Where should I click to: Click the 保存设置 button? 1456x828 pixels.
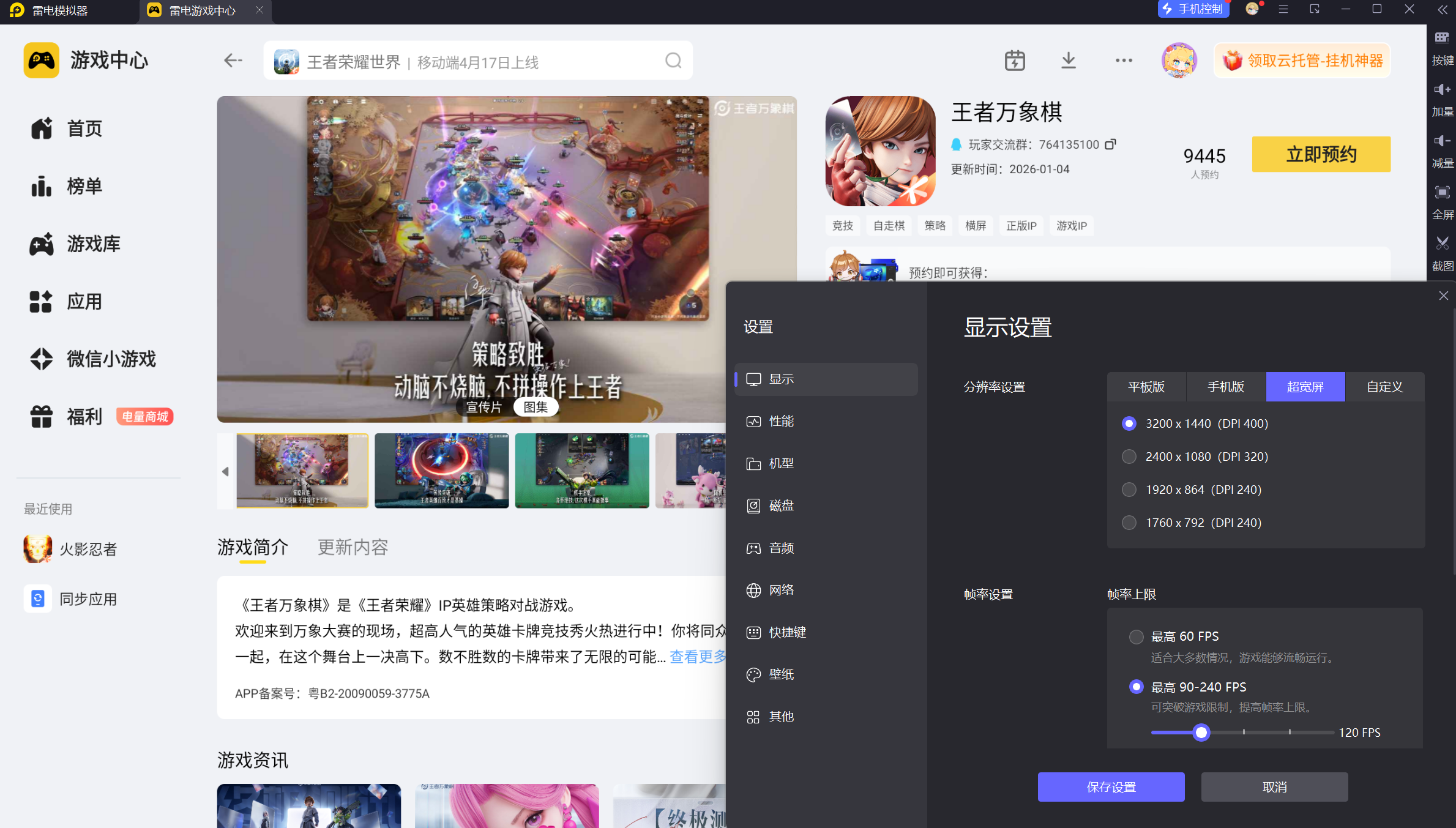(x=1111, y=787)
